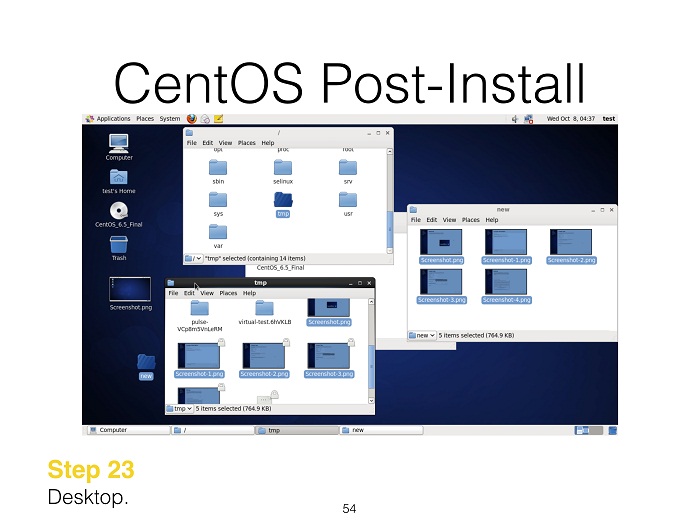Viewport: 700px width, 525px height.
Task: Select the selinux folder
Action: point(283,172)
